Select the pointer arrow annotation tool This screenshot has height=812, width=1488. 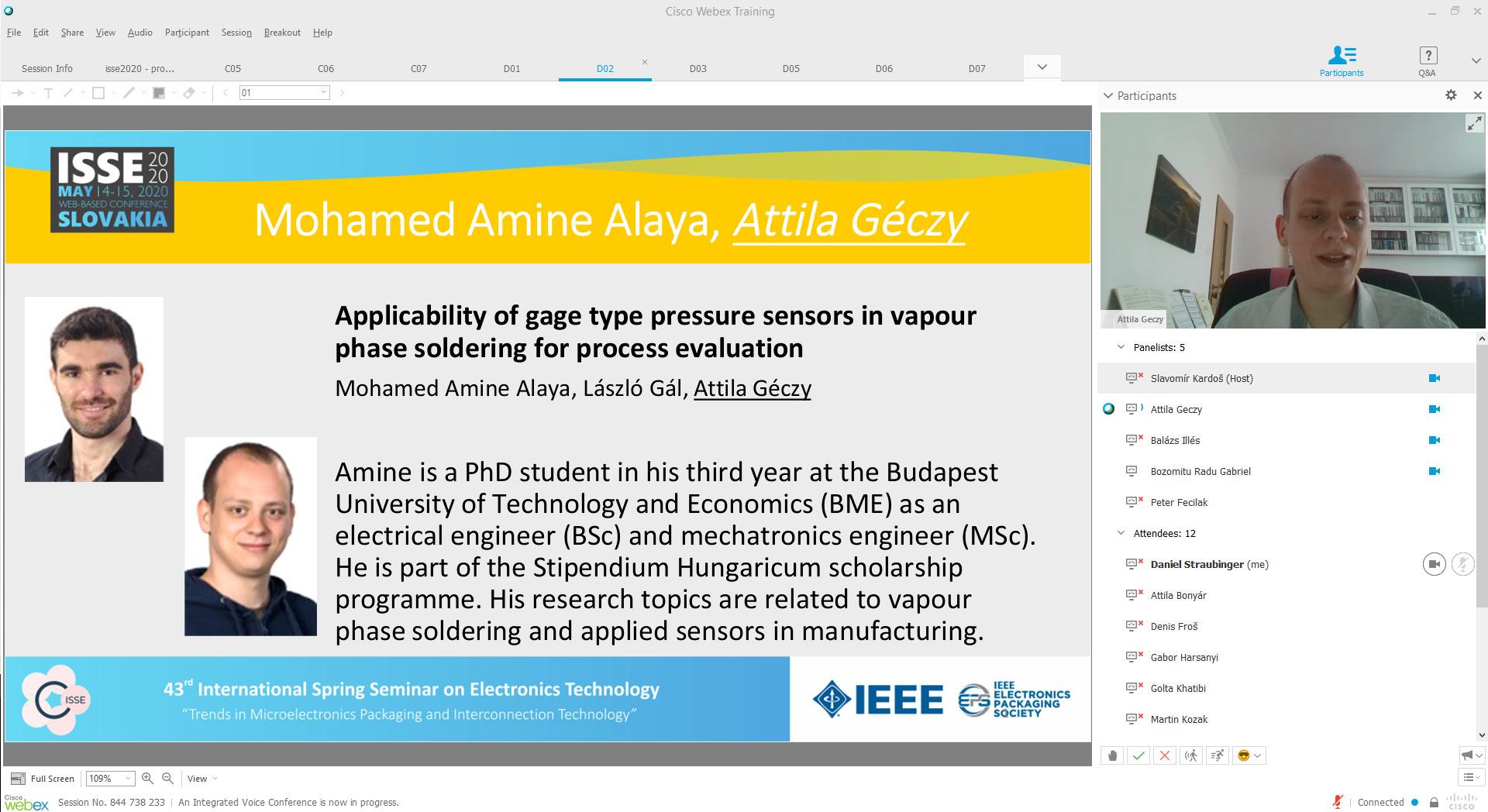pyautogui.click(x=16, y=93)
